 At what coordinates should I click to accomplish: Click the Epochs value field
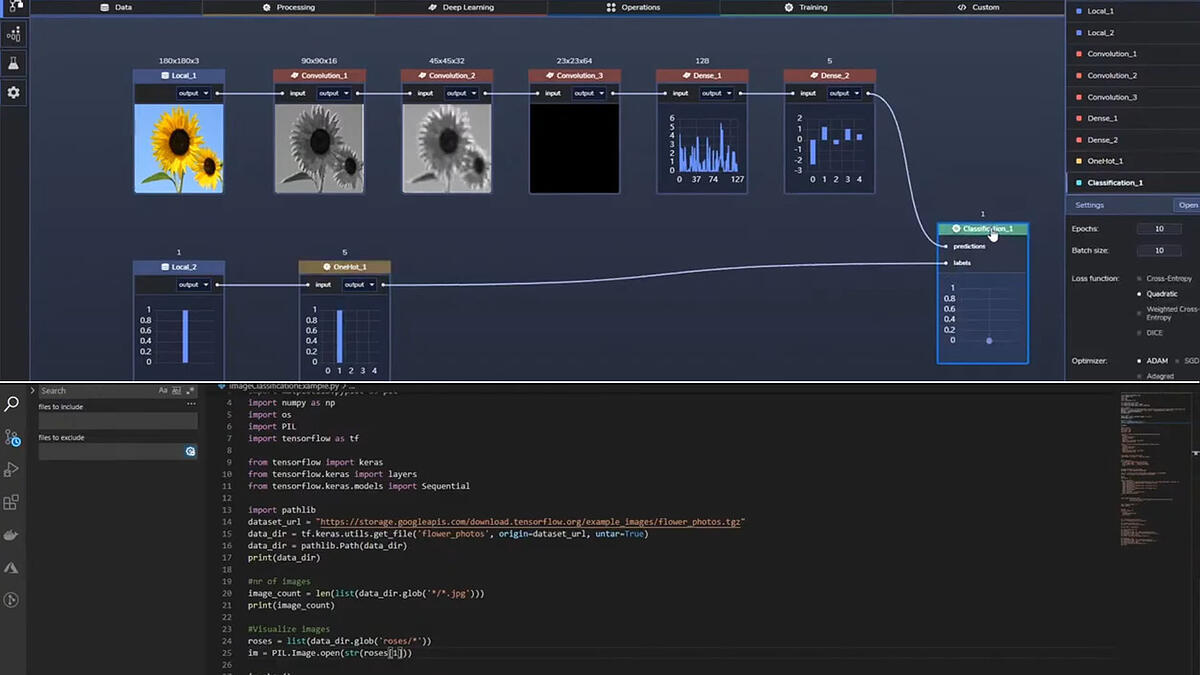[x=1159, y=229]
